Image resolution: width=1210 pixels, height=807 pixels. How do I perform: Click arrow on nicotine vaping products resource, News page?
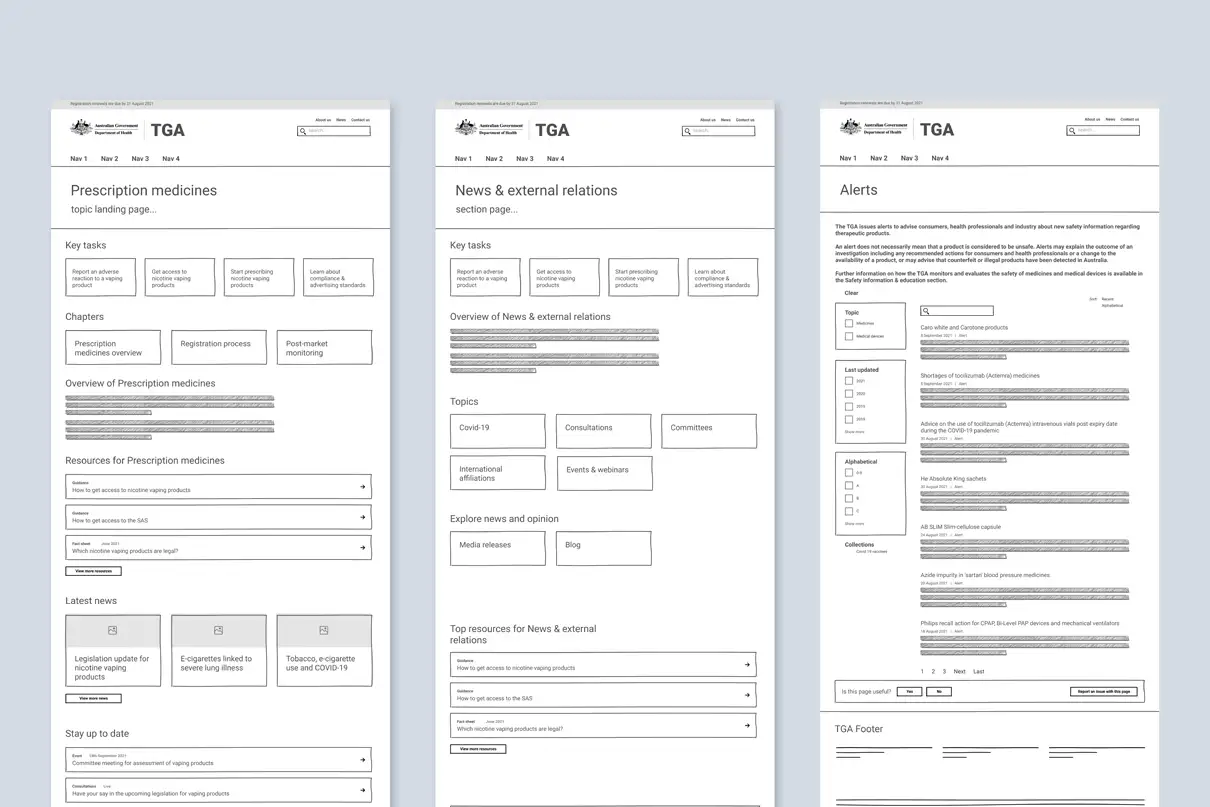click(x=745, y=664)
